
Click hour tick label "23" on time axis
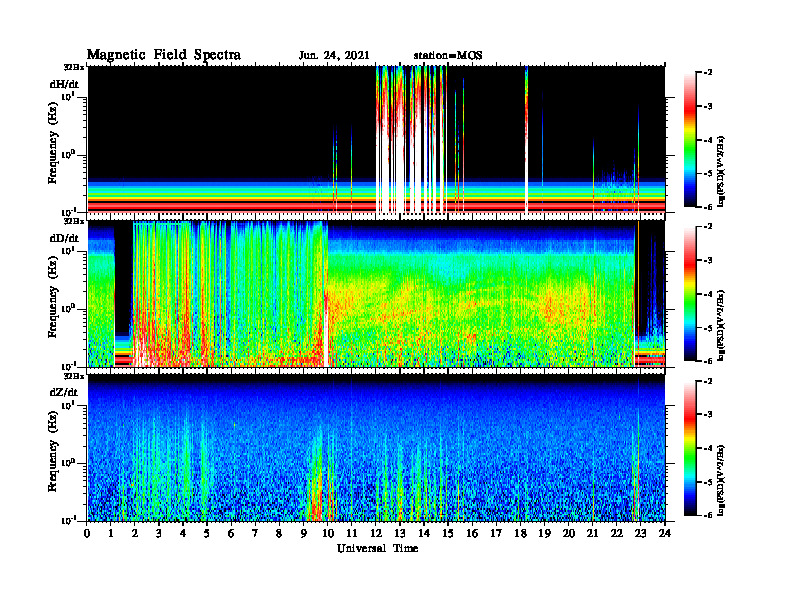tap(641, 533)
